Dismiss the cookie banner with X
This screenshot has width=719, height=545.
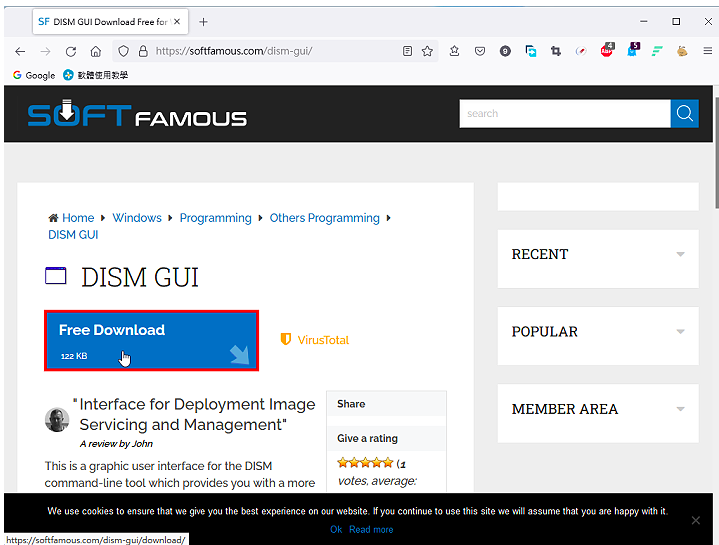(x=696, y=520)
